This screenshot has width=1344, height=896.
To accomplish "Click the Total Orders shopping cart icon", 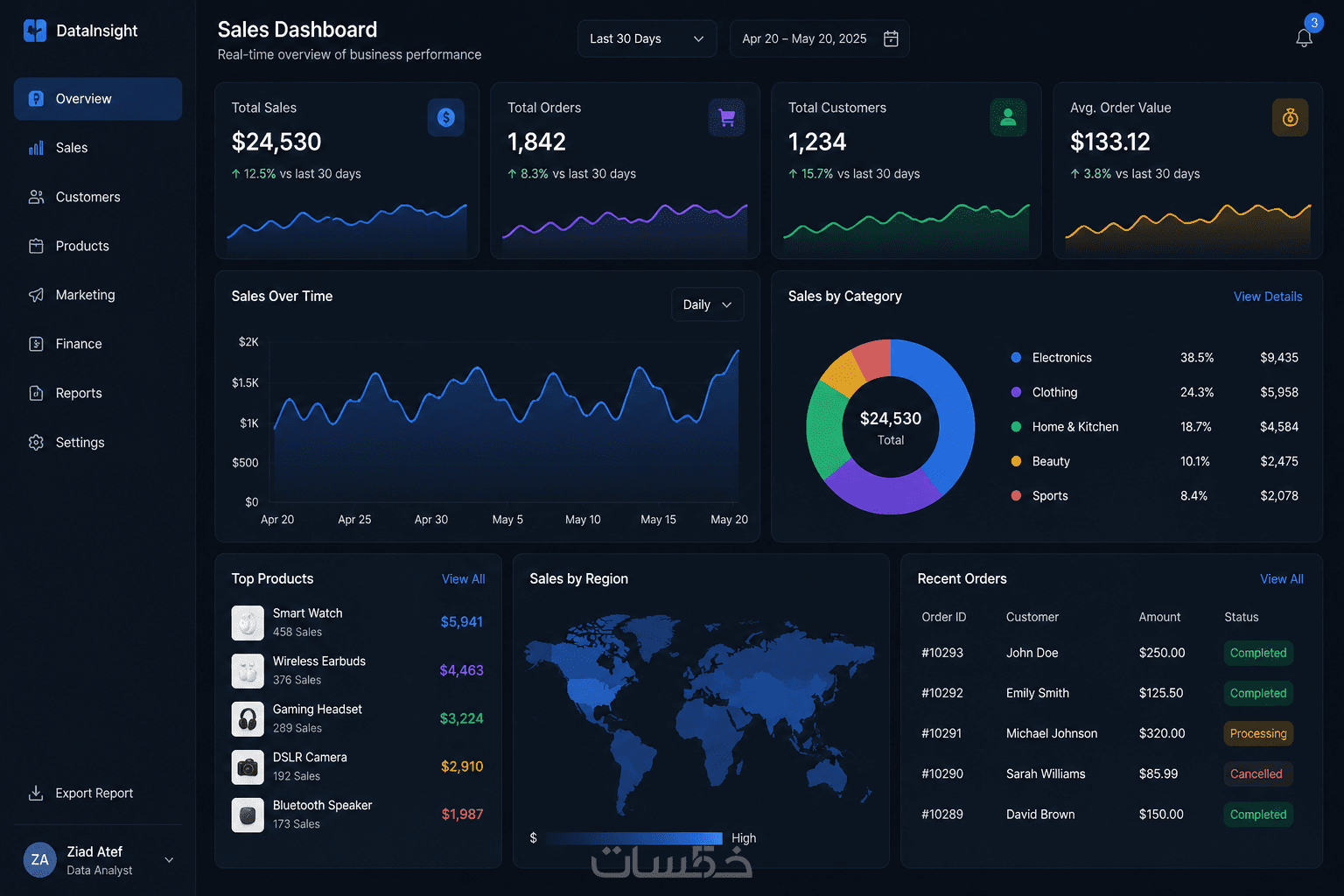I will [726, 117].
